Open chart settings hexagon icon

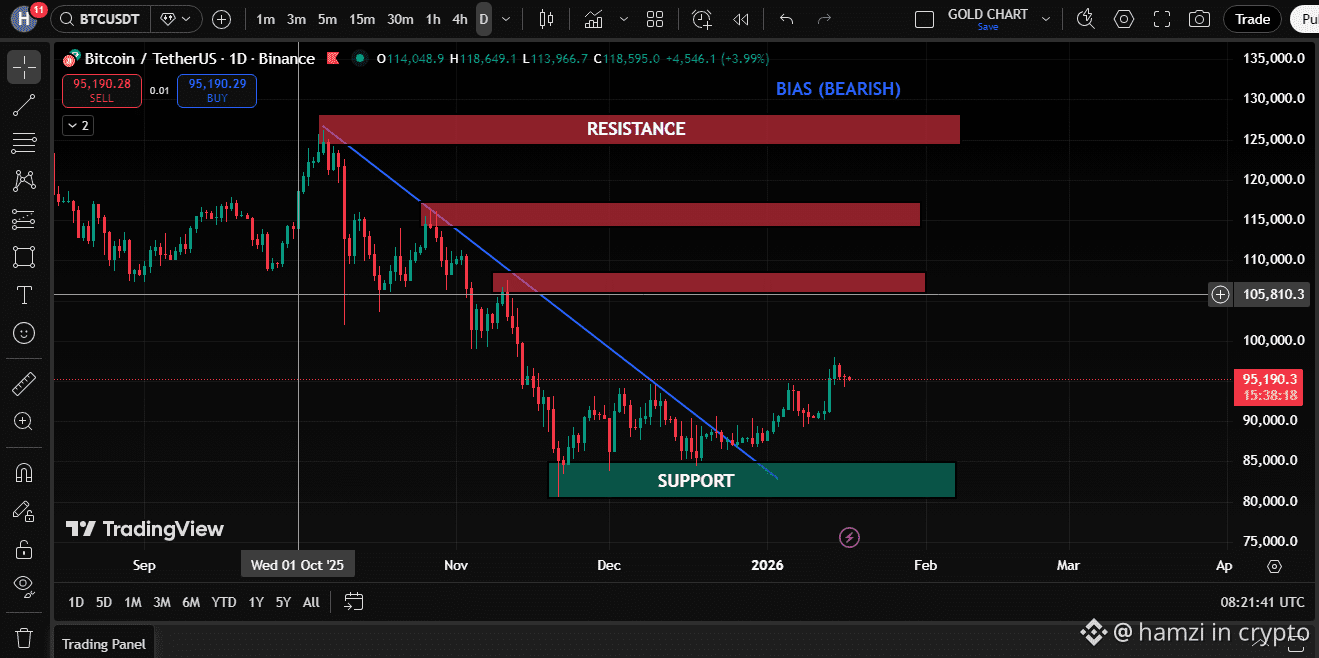tap(1124, 19)
